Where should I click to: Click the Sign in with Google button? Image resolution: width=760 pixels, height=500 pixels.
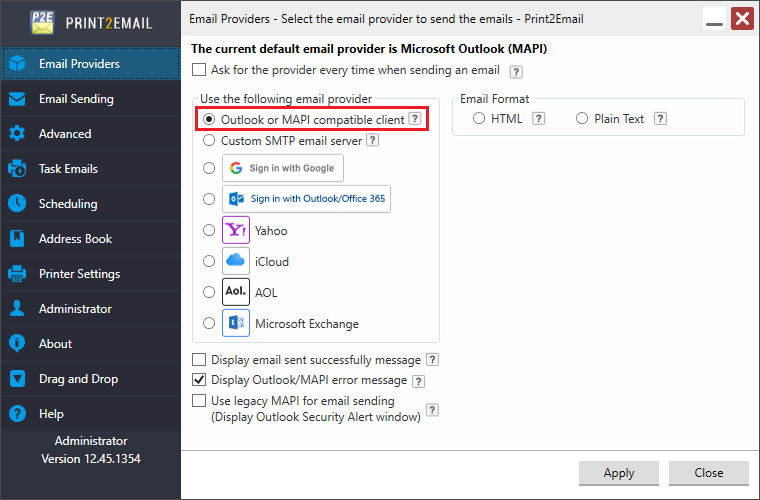tap(283, 168)
